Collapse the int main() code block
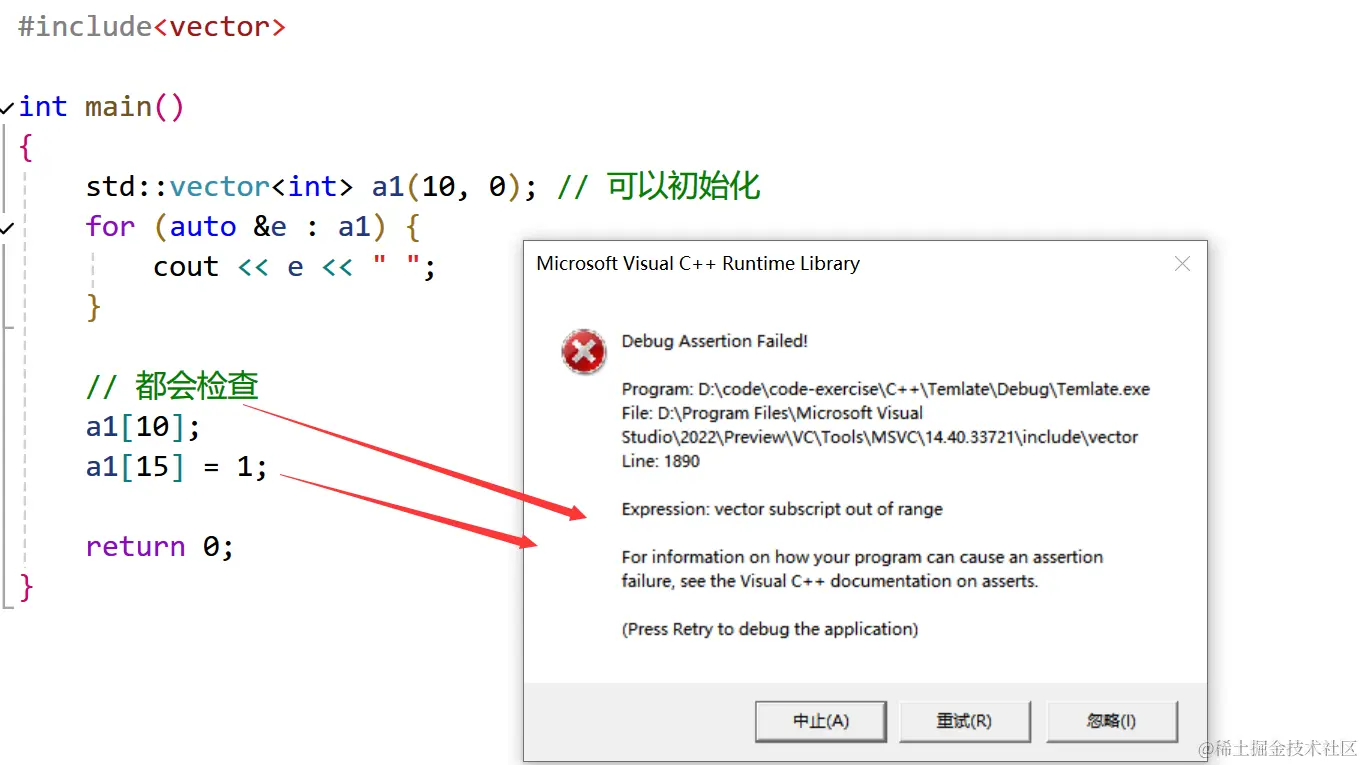The image size is (1364, 765). [x=7, y=107]
